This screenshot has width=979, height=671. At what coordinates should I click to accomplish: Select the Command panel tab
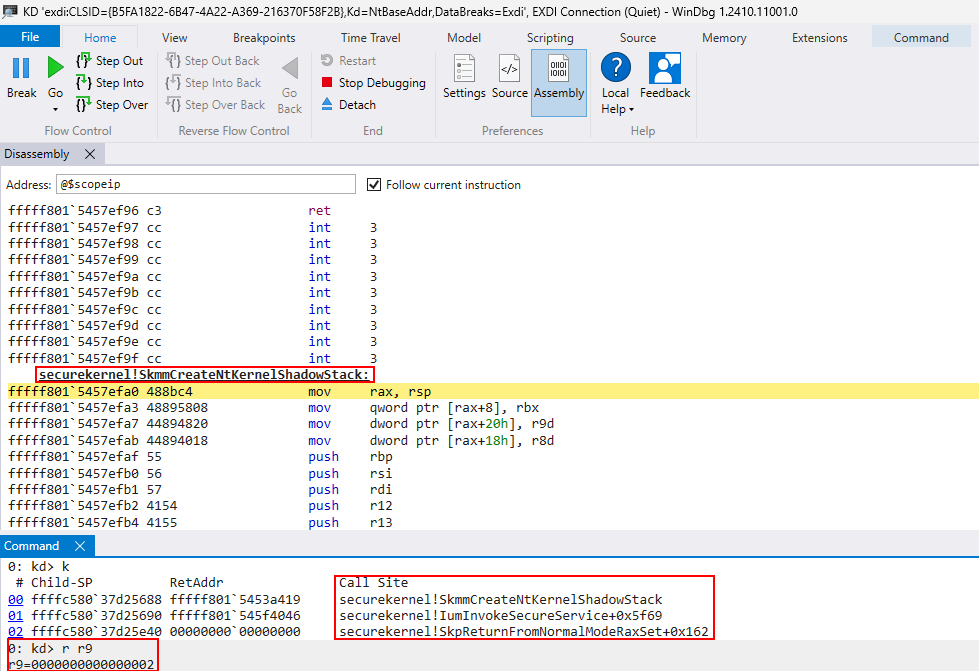(x=31, y=546)
